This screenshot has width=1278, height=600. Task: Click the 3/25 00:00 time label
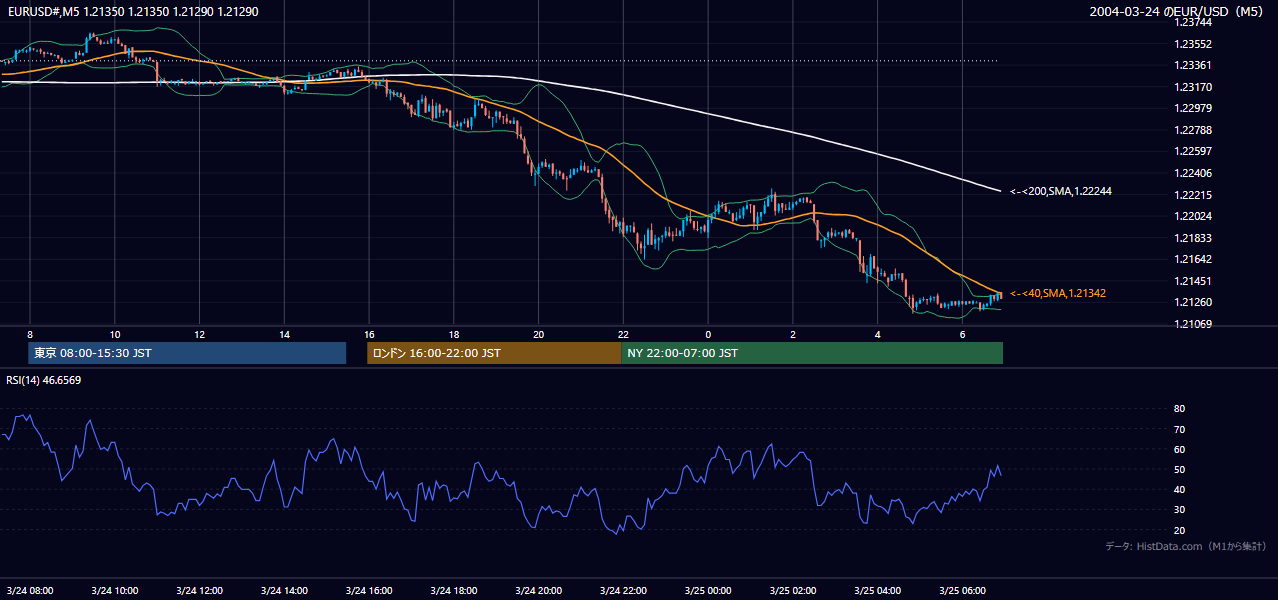pyautogui.click(x=708, y=591)
